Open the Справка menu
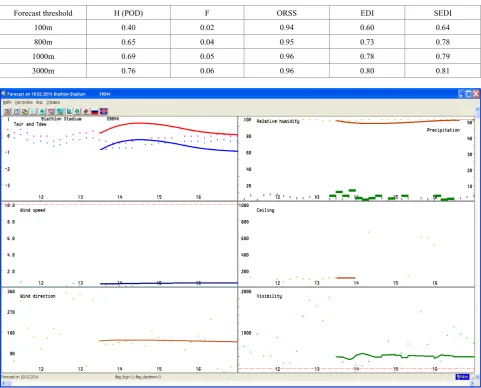Image resolution: width=481 pixels, height=388 pixels. click(x=53, y=102)
